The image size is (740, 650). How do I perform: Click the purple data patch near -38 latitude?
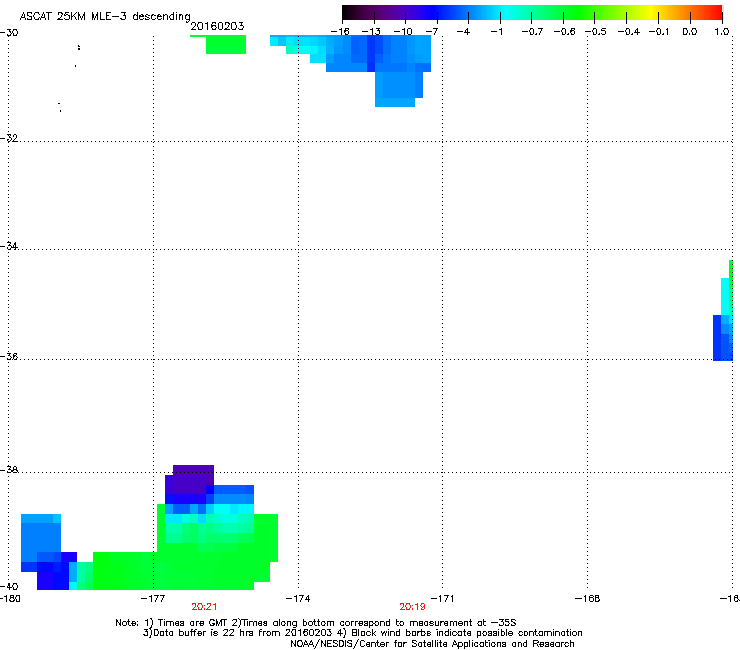pos(190,480)
